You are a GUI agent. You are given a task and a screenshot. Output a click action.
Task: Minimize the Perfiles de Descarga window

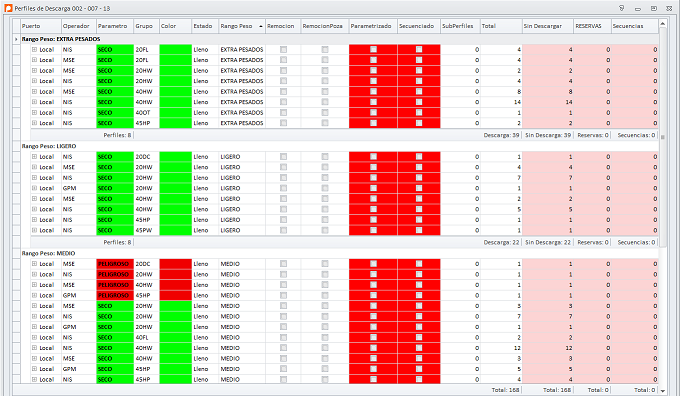click(x=638, y=8)
